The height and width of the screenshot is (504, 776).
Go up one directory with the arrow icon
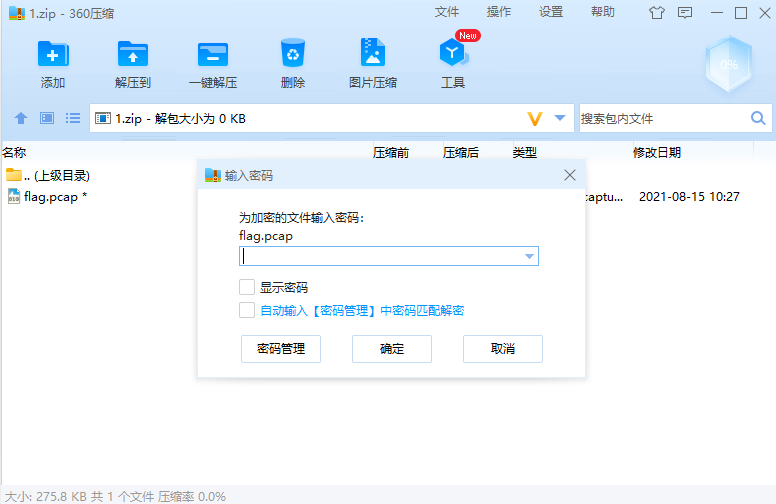[x=21, y=118]
